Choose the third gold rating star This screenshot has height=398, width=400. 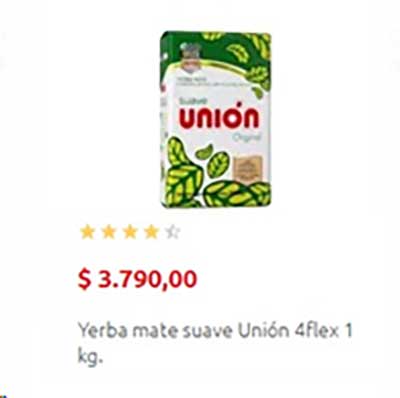click(x=130, y=232)
